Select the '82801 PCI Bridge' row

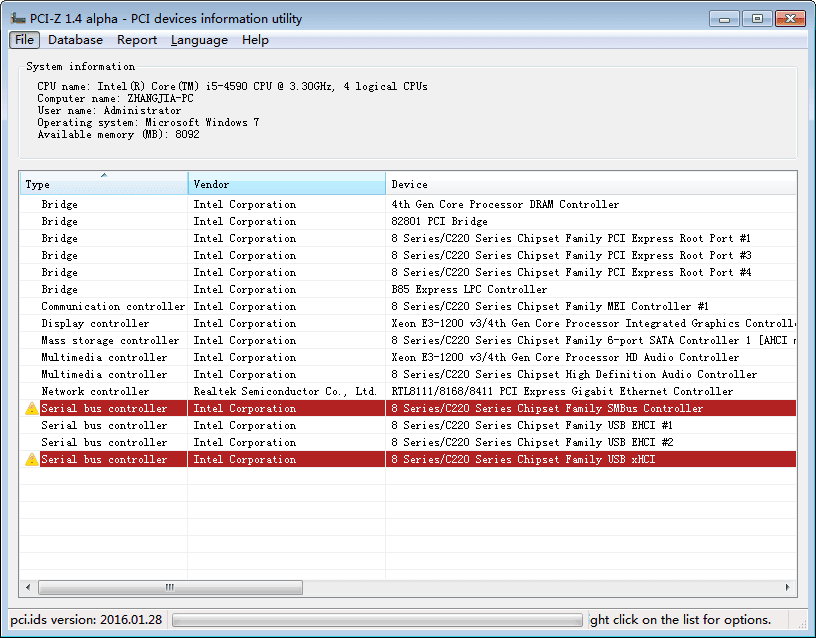tap(408, 222)
